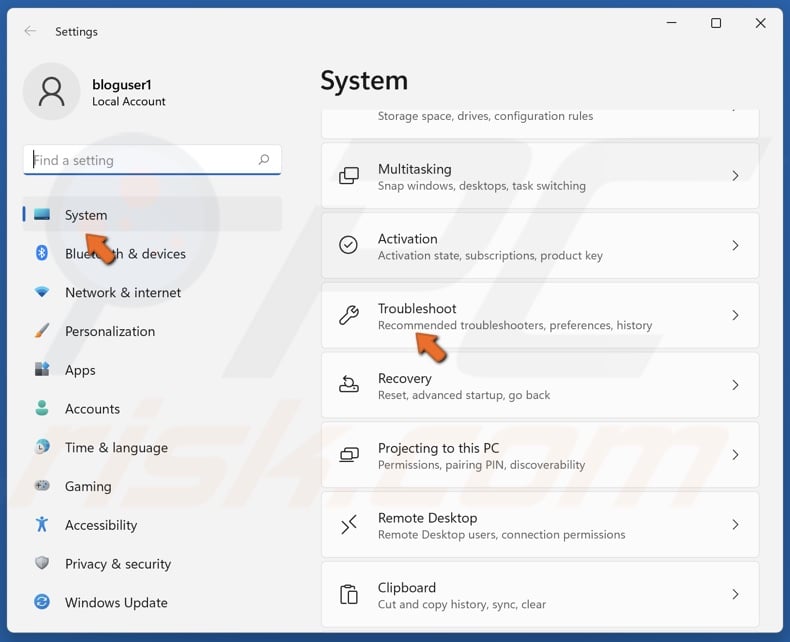Expand Clipboard chevron arrow

point(735,594)
